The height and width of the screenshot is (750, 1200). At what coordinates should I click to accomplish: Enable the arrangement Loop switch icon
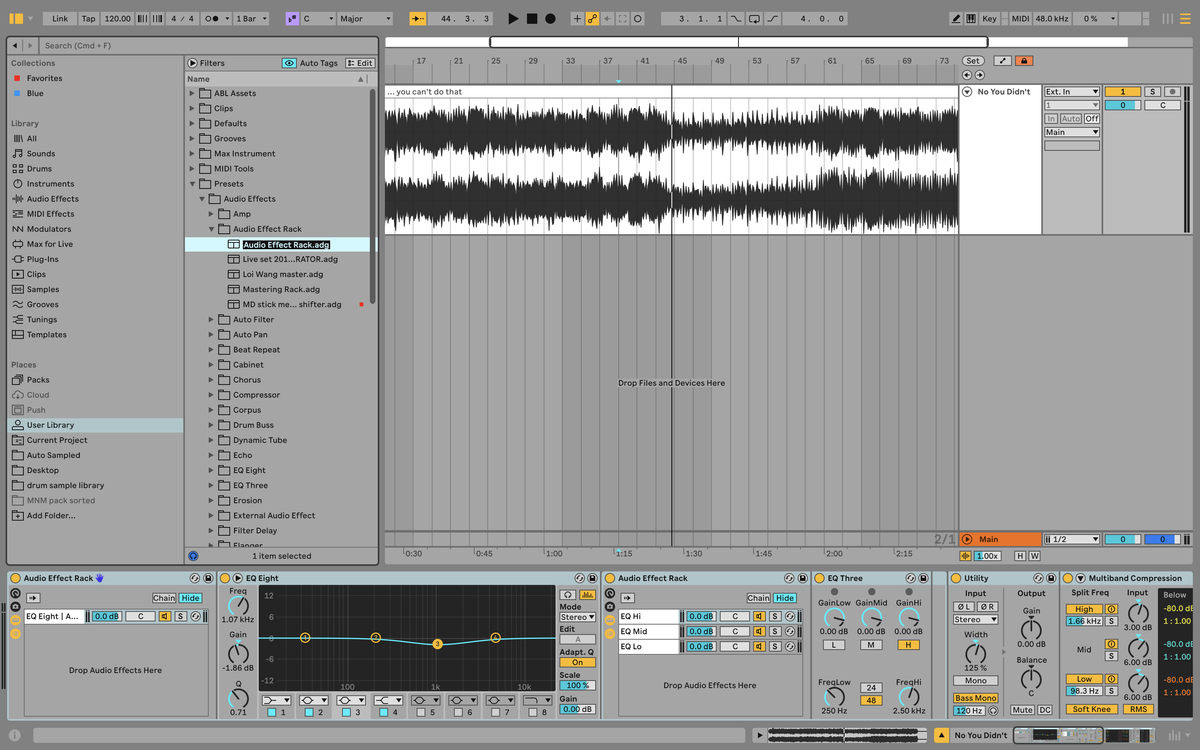coord(754,18)
